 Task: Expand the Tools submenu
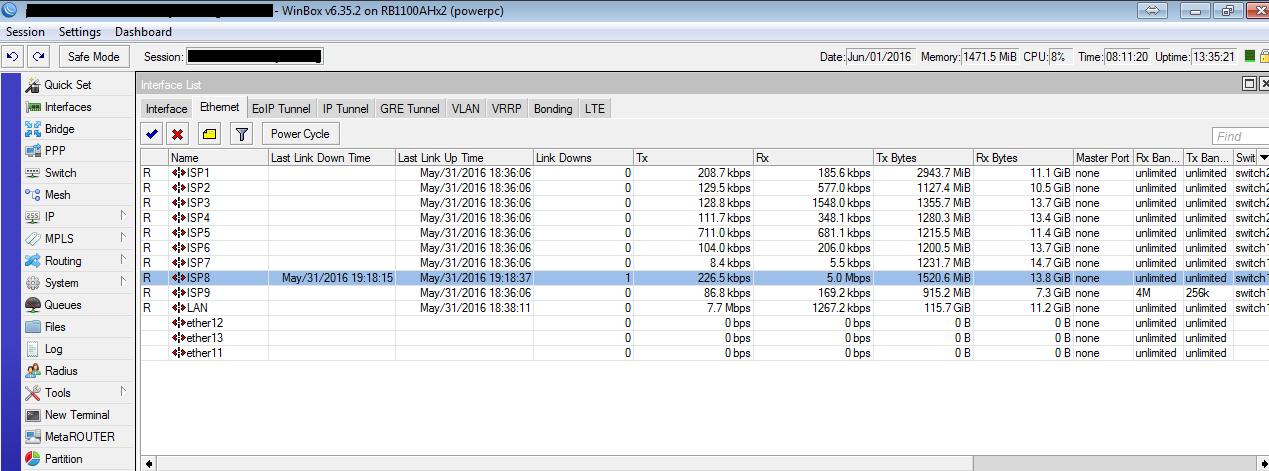(x=123, y=392)
